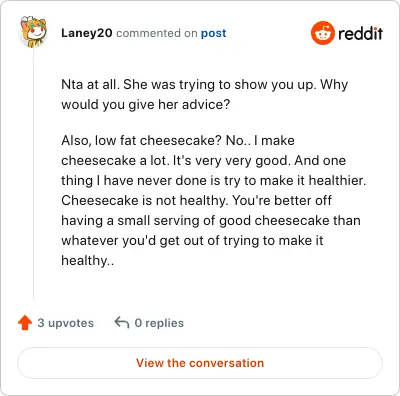This screenshot has height=396, width=400.
Task: Select the '3 upvotes' count label
Action: tap(66, 323)
